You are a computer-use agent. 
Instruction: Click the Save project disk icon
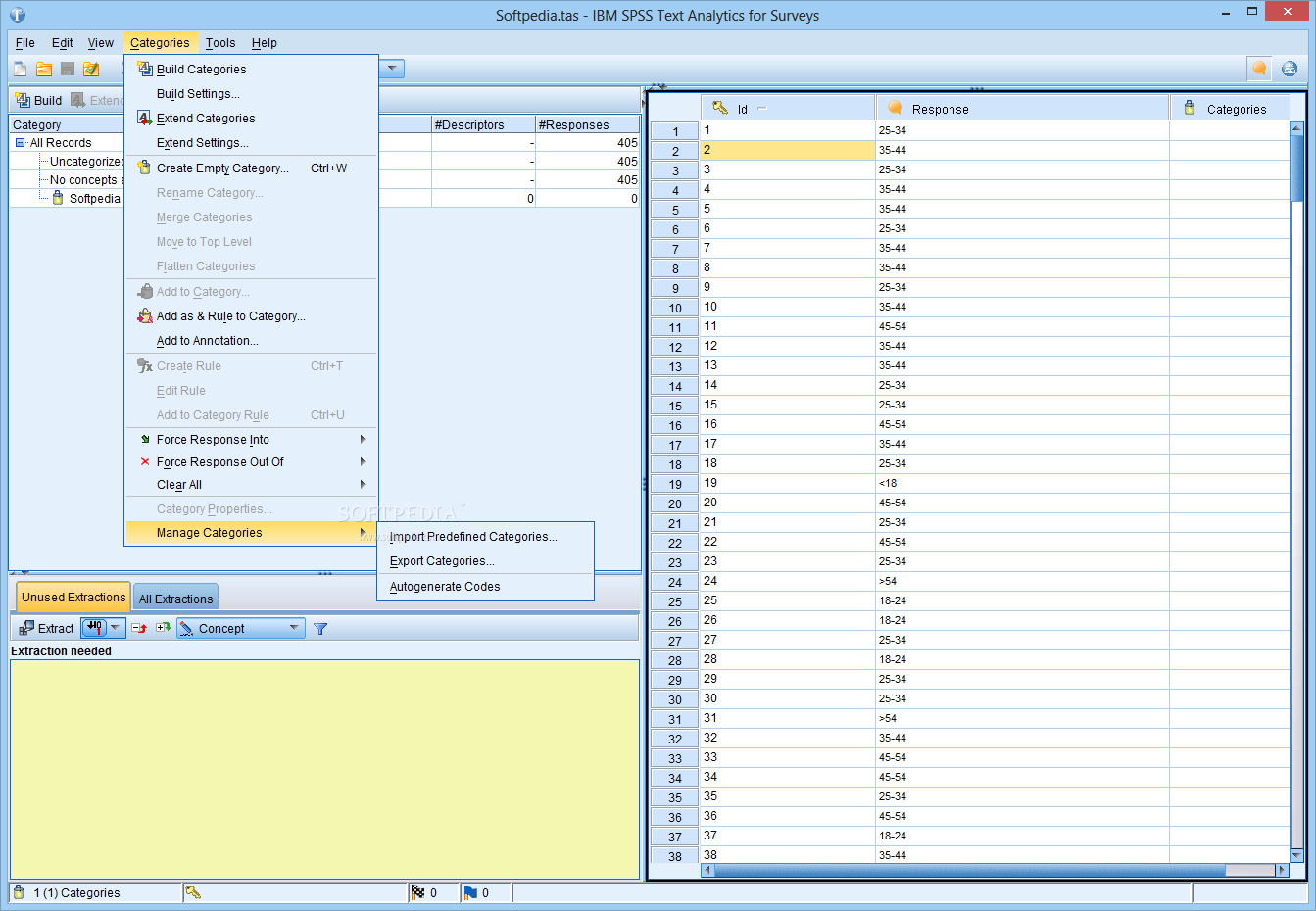point(68,69)
